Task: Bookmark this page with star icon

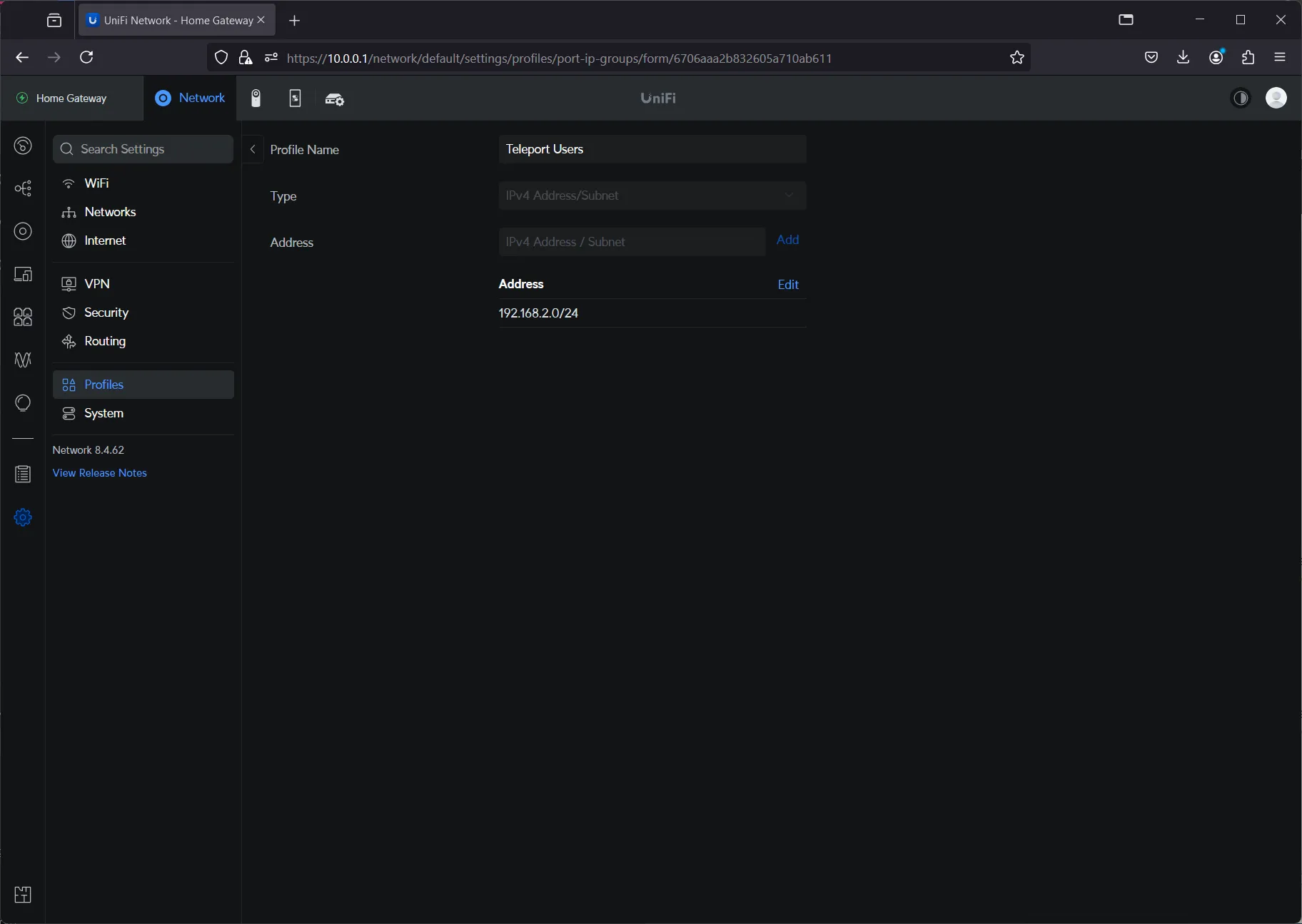Action: click(1017, 58)
